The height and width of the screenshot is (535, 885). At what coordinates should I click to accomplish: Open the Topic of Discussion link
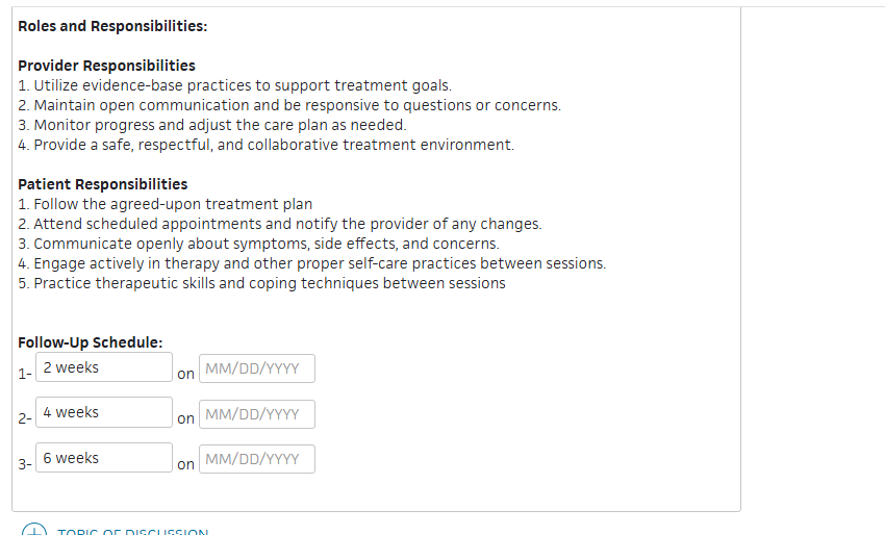point(133,532)
